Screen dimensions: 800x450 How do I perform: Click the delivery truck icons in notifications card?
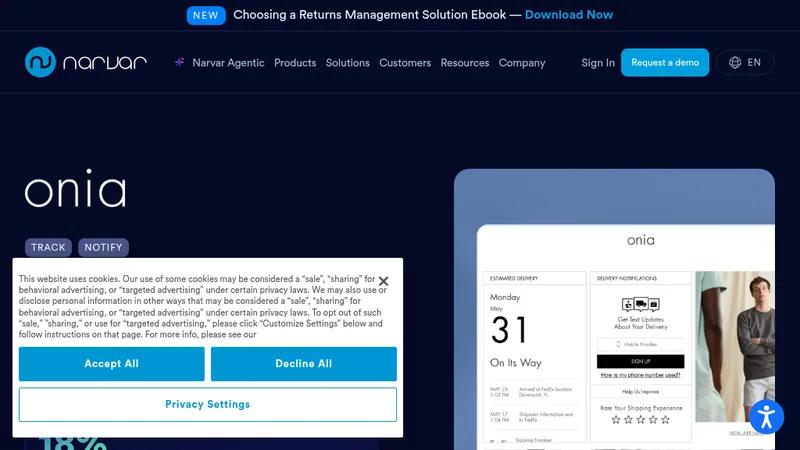(641, 305)
